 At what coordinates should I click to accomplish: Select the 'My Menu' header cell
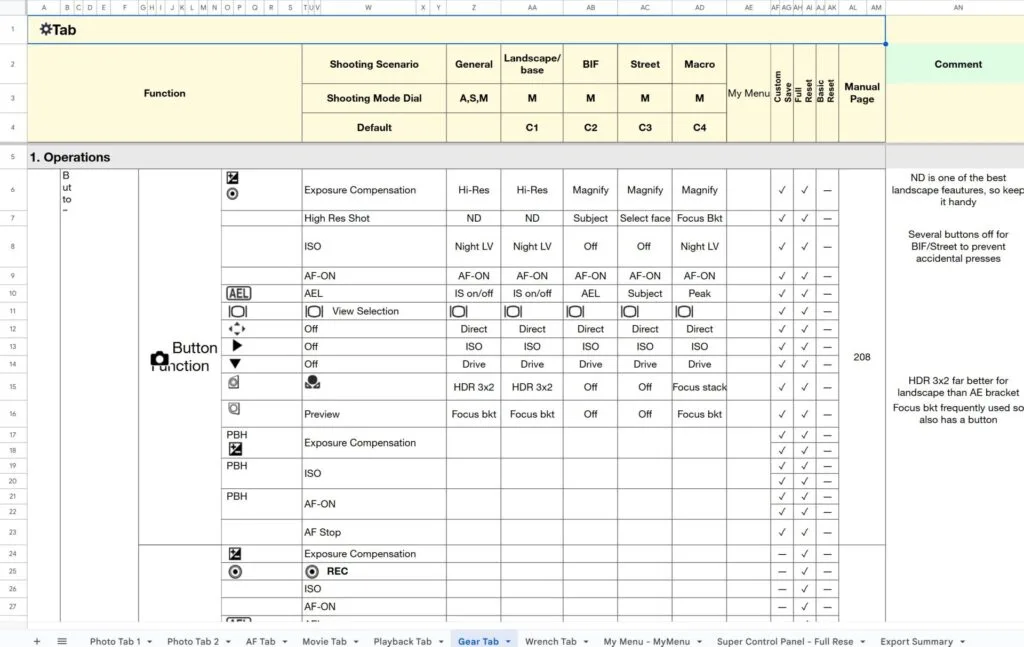point(748,93)
